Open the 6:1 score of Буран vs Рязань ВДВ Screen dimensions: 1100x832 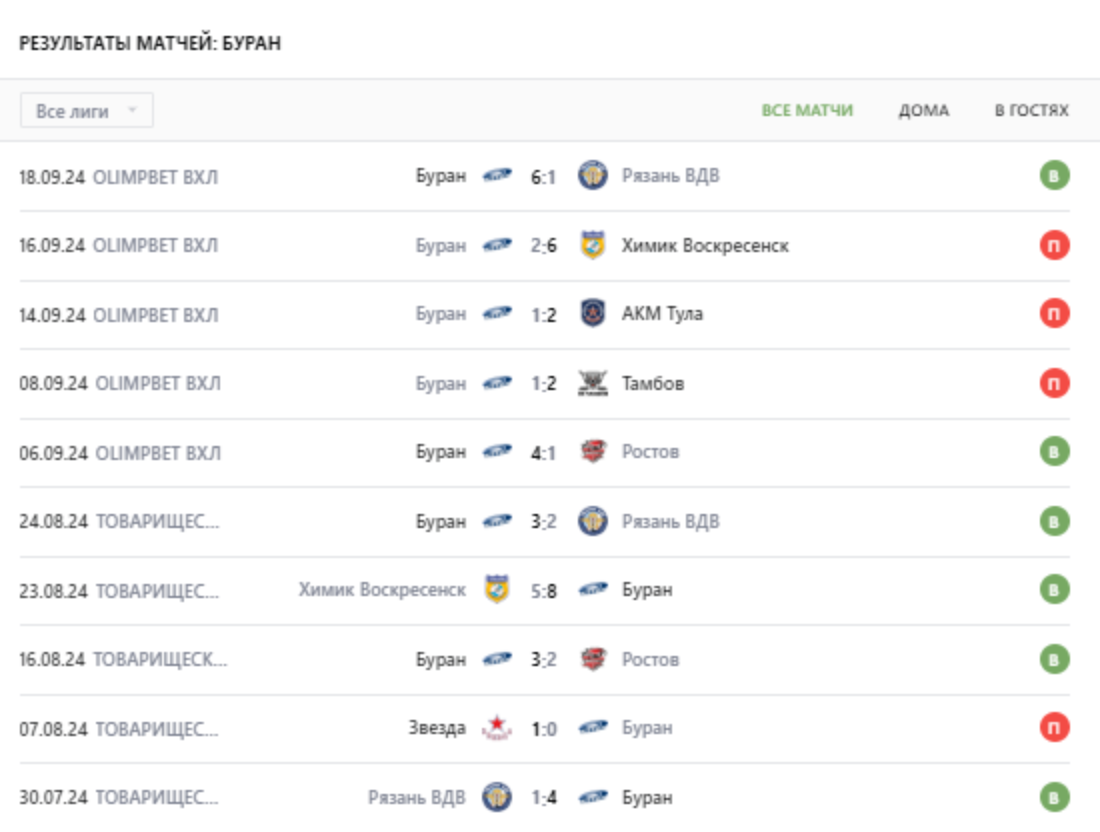(544, 177)
